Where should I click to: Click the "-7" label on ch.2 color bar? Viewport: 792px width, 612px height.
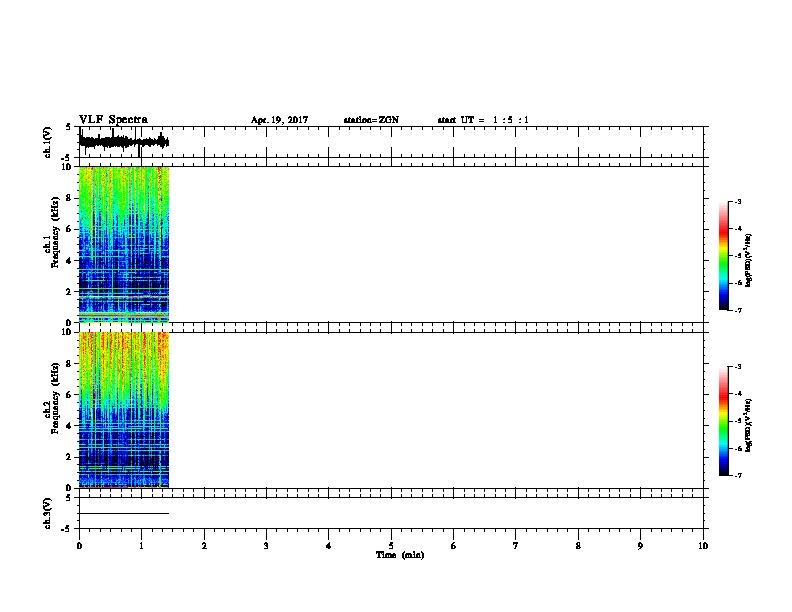737,476
